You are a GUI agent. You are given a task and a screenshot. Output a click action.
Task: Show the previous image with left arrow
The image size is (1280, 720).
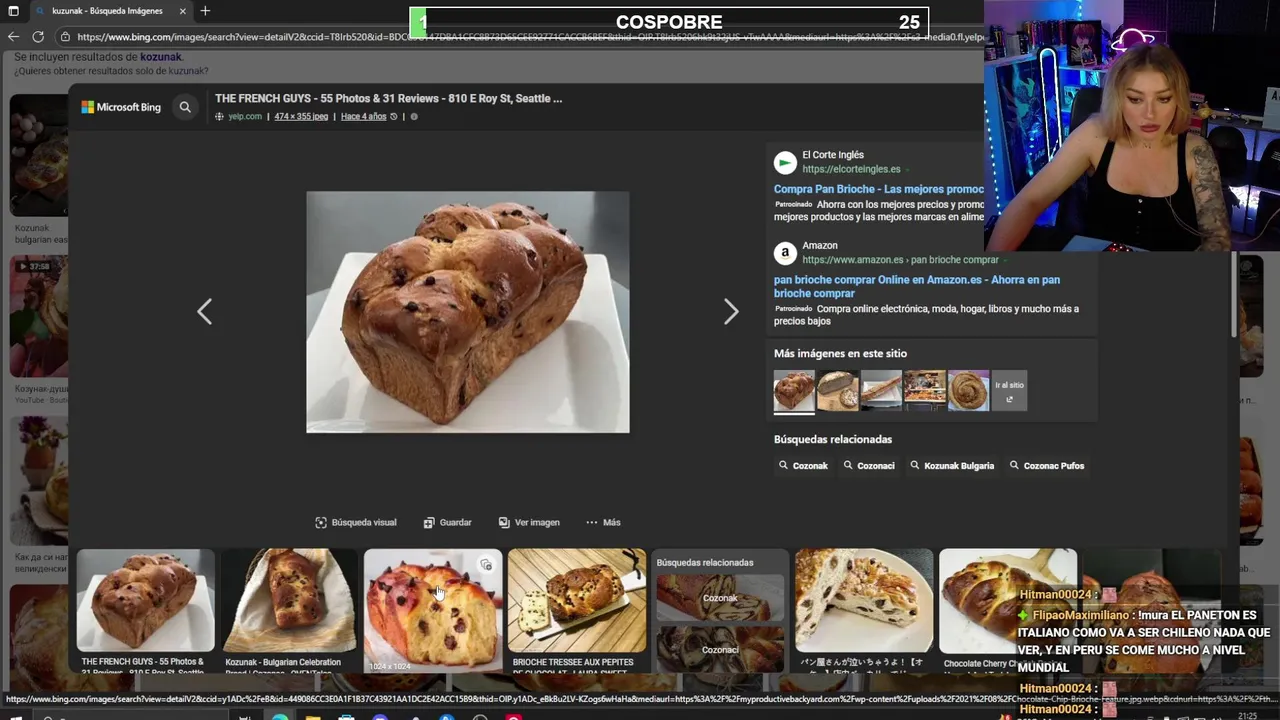point(204,312)
